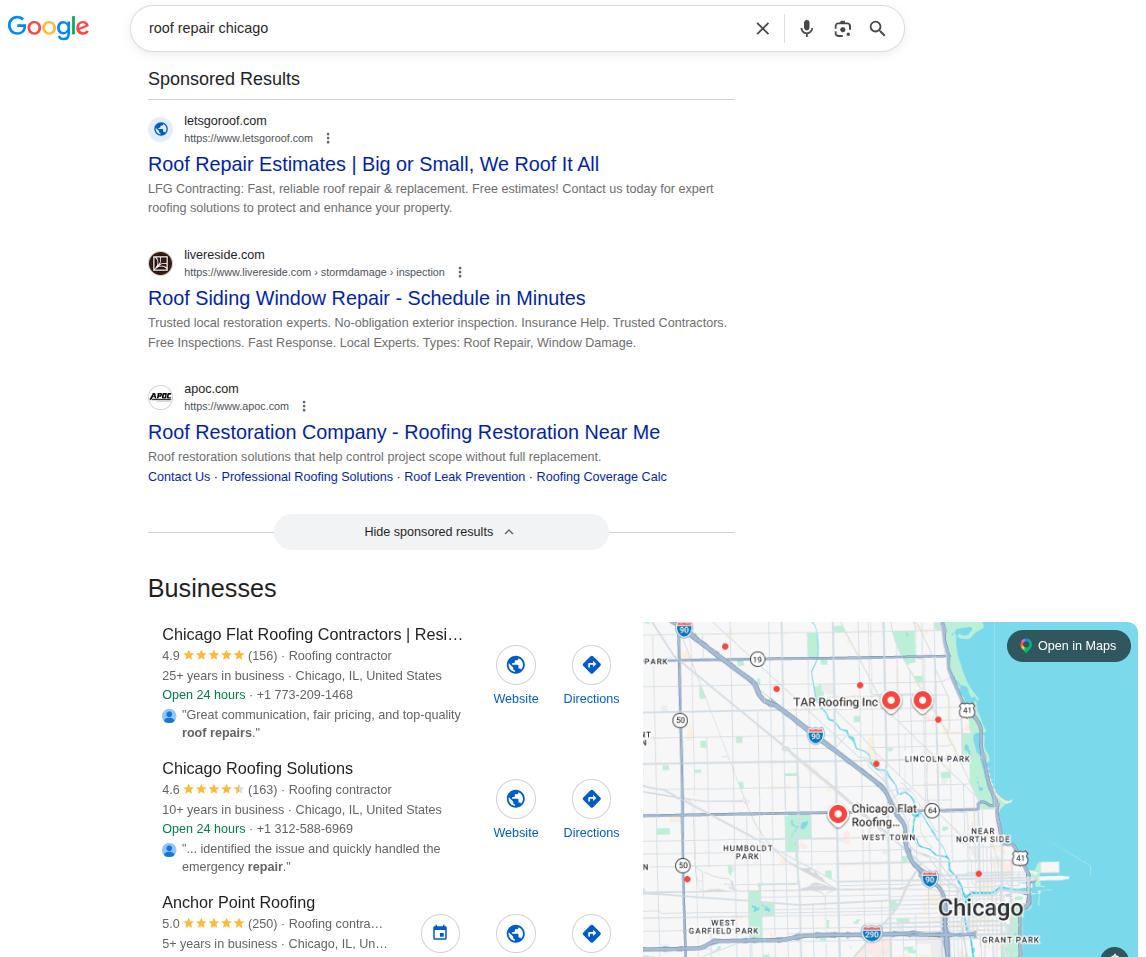This screenshot has width=1146, height=957.
Task: Click the unlabeled map pin right of TAR Roofing
Action: tap(922, 700)
